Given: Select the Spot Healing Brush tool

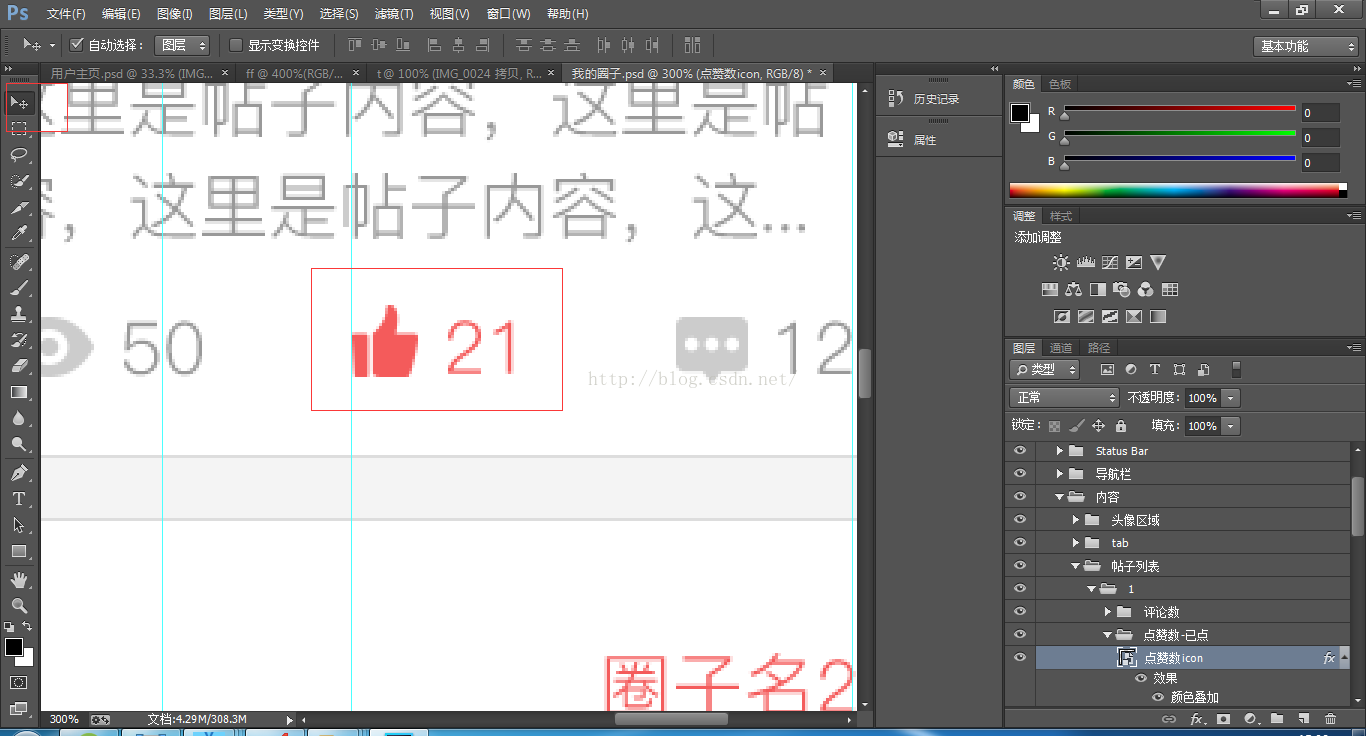Looking at the screenshot, I should coord(19,262).
